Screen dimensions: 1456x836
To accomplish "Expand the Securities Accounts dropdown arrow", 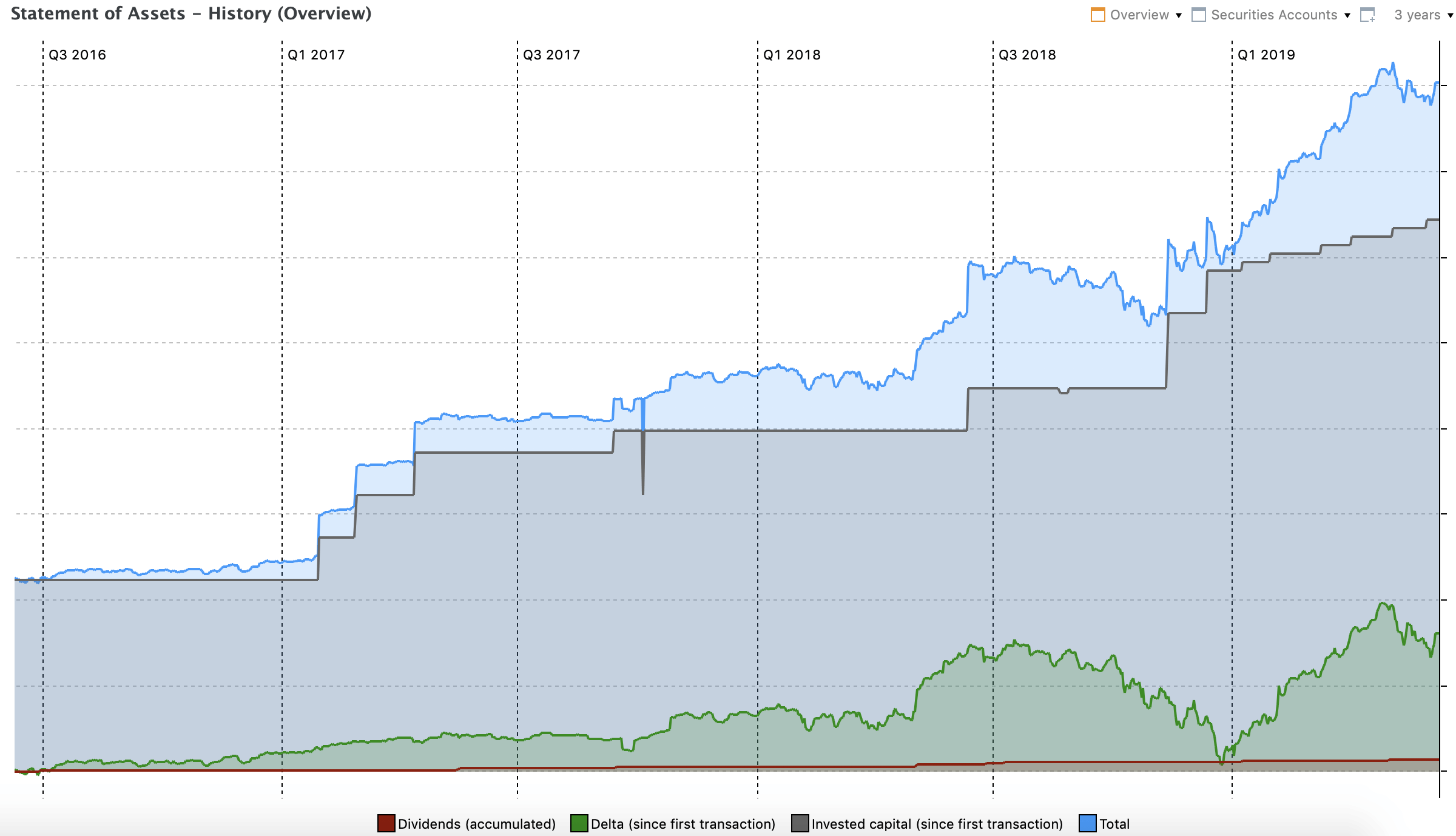I will (x=1347, y=16).
